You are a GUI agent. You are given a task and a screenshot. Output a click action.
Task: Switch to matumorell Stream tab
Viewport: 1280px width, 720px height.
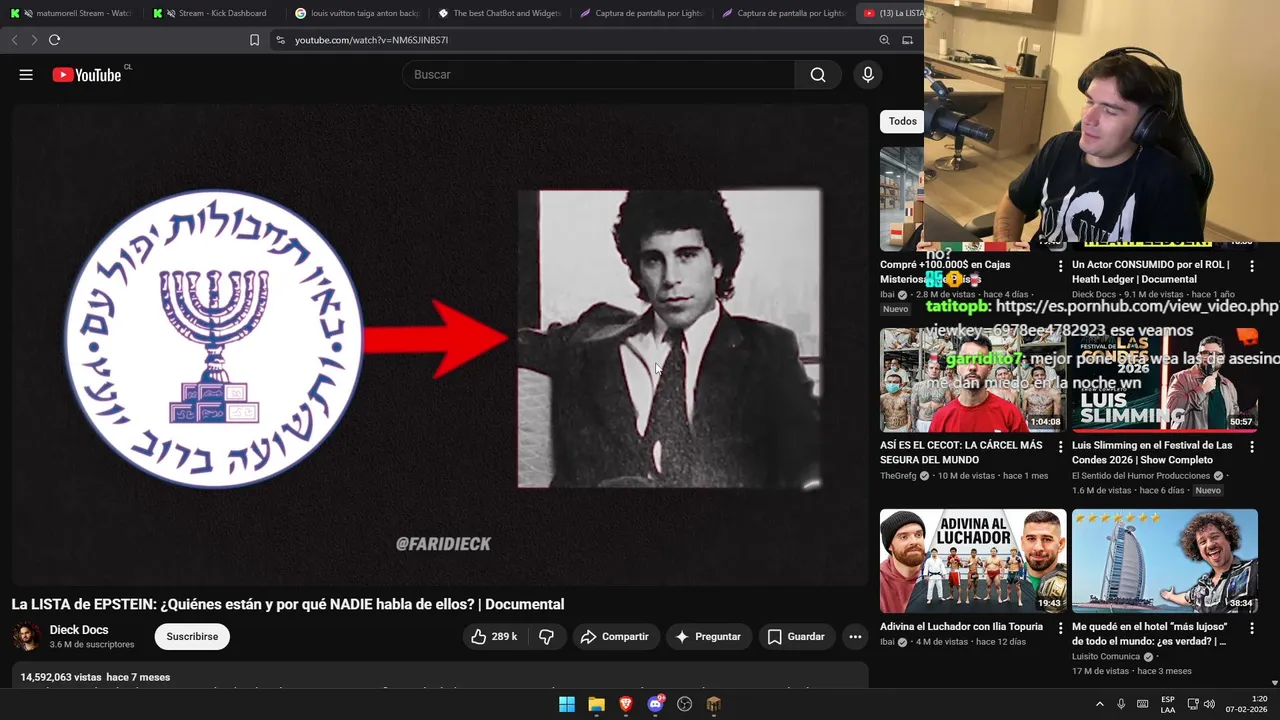(71, 13)
